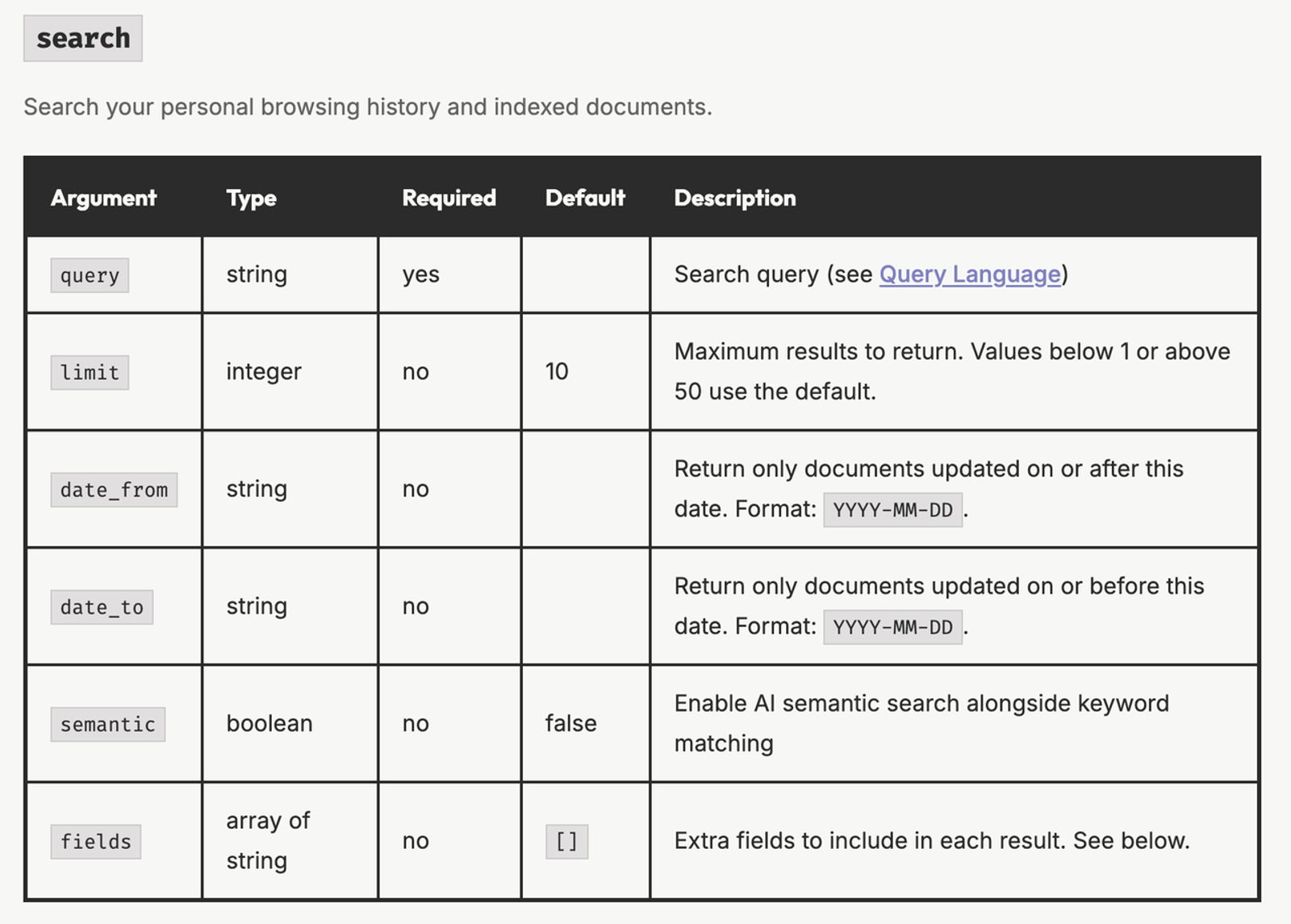Image resolution: width=1291 pixels, height=924 pixels.
Task: Click the 'Description' column header
Action: (735, 199)
